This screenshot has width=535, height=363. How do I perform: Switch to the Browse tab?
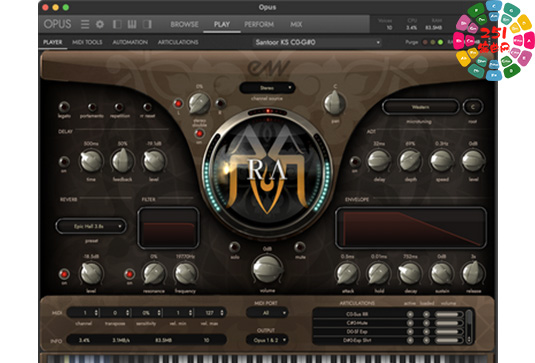tap(184, 24)
